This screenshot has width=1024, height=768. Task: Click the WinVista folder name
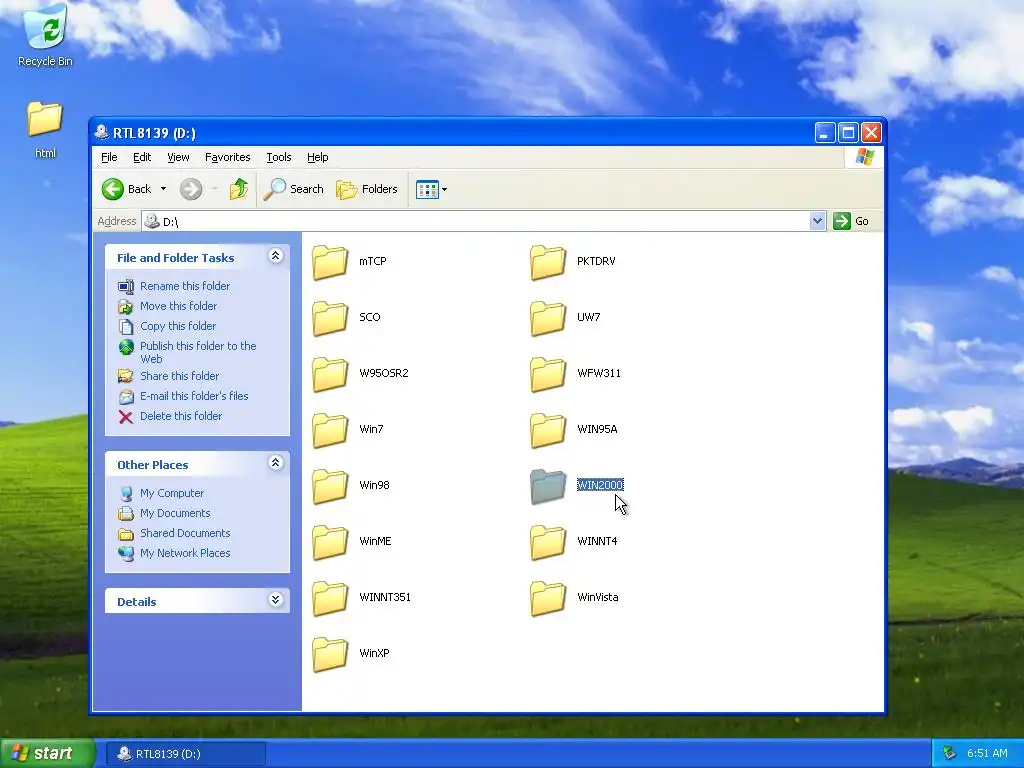(598, 597)
